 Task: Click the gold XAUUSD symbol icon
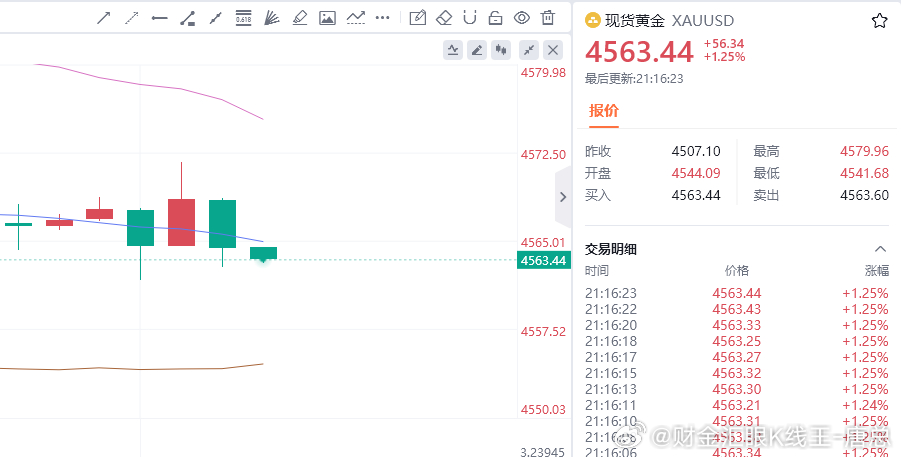(x=592, y=21)
